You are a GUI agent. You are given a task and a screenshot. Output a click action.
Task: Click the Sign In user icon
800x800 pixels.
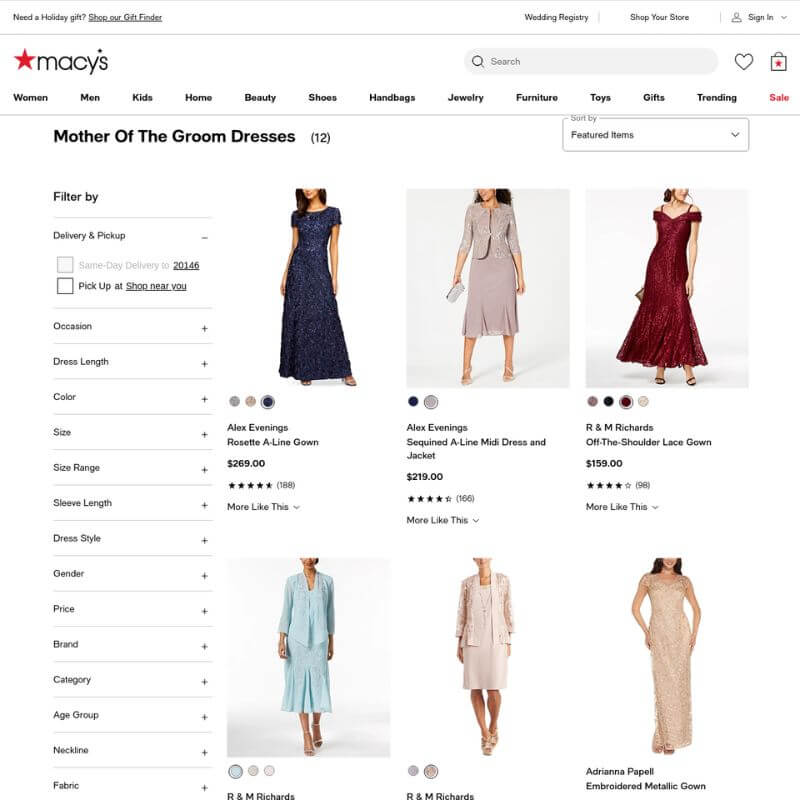coord(736,17)
